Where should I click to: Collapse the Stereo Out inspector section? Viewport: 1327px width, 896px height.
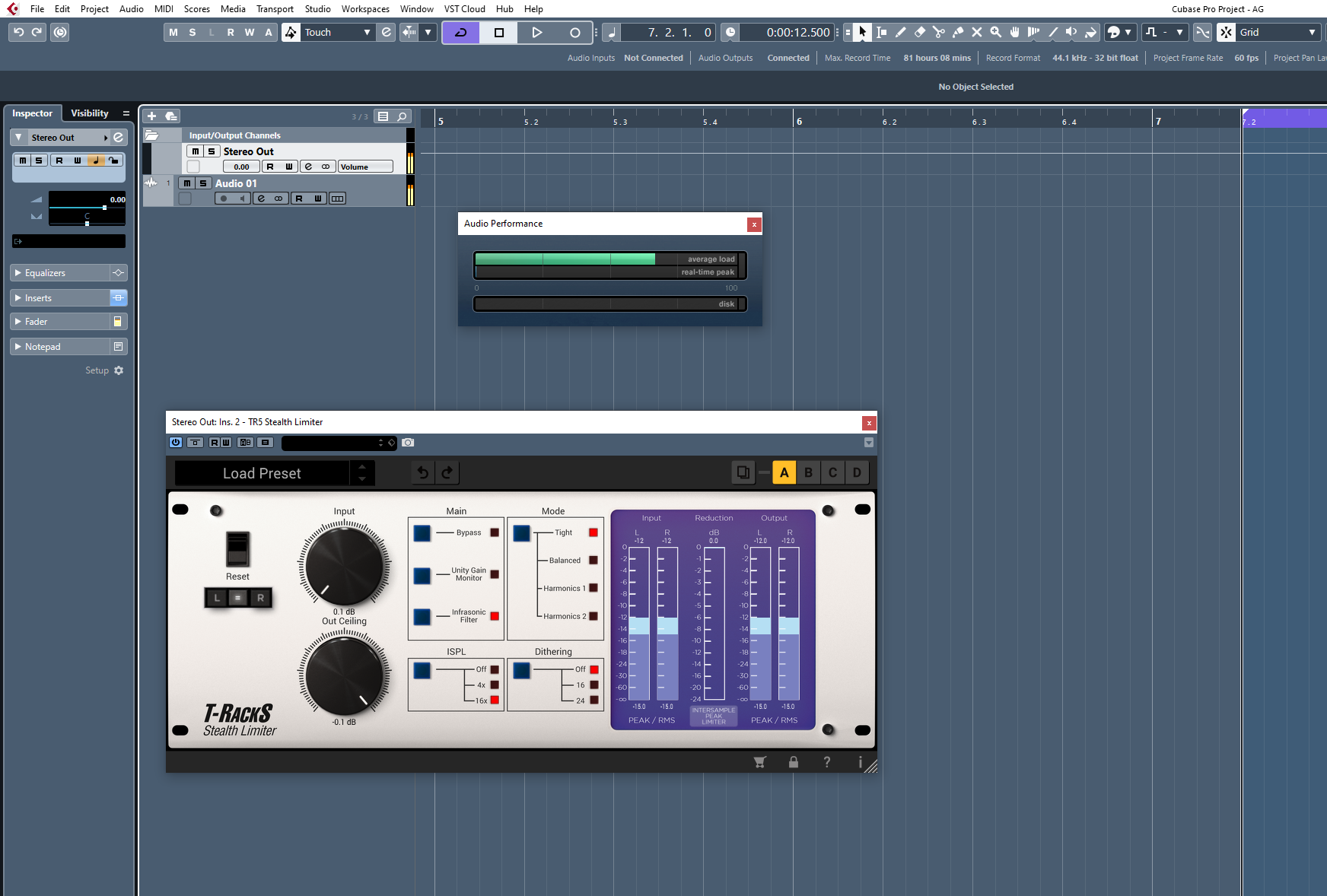click(19, 138)
